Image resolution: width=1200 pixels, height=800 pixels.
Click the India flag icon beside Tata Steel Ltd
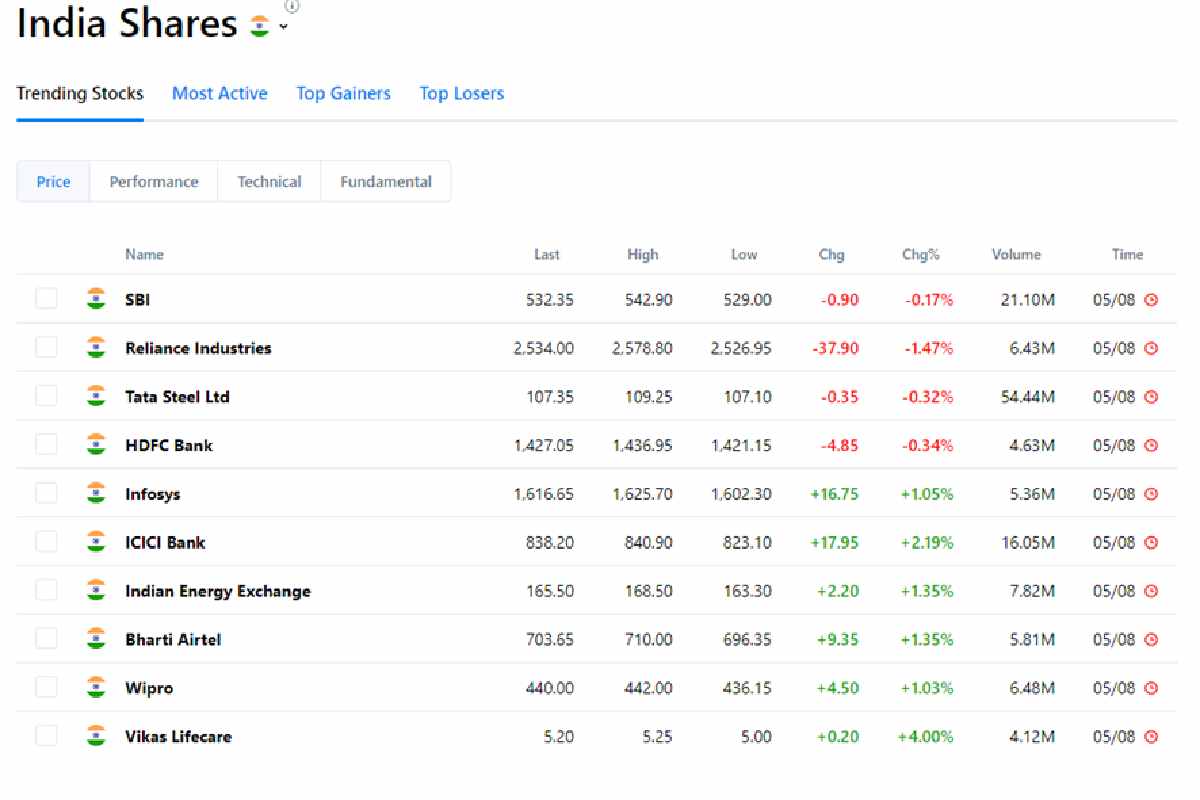[96, 396]
